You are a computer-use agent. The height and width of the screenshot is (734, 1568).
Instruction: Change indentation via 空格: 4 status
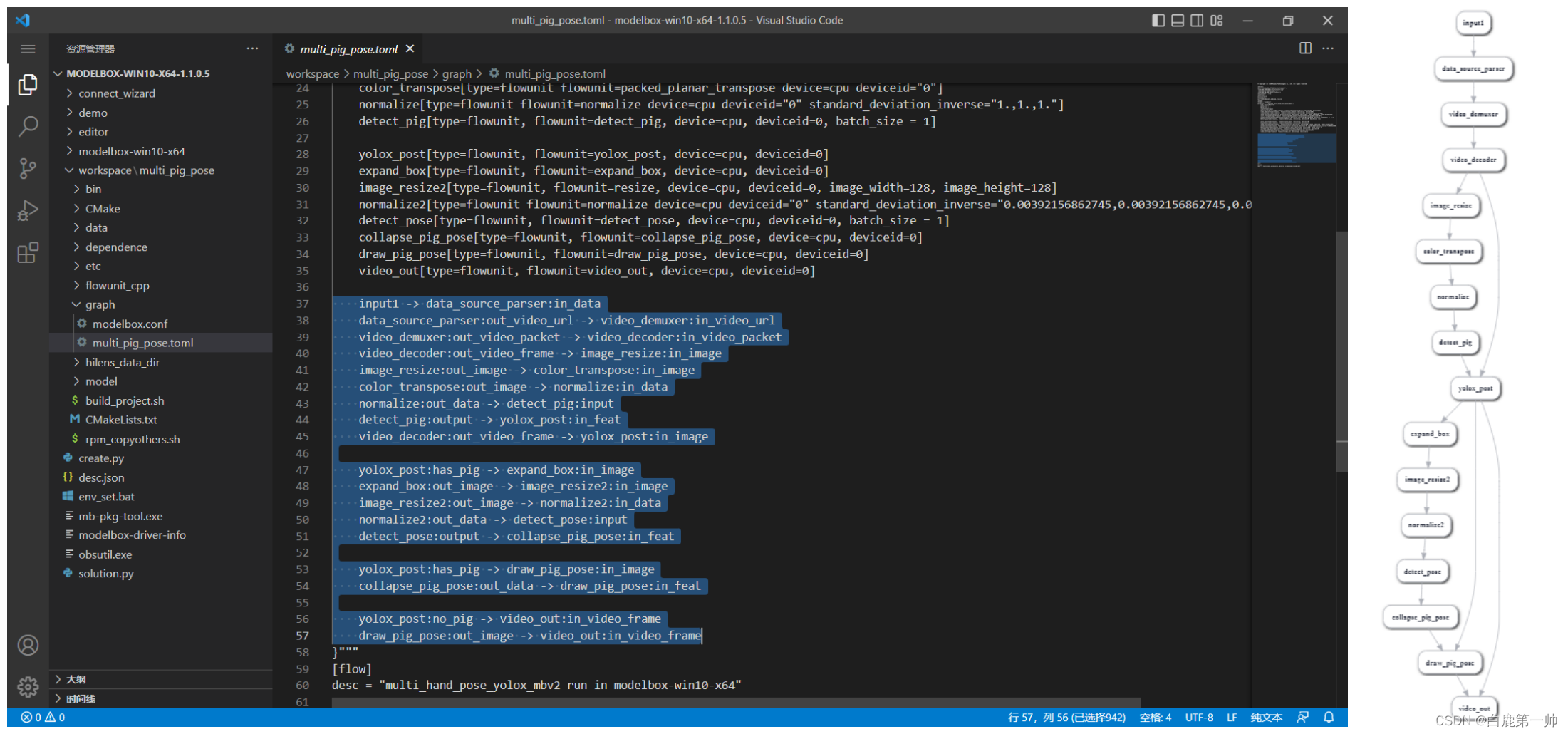coord(1156,718)
